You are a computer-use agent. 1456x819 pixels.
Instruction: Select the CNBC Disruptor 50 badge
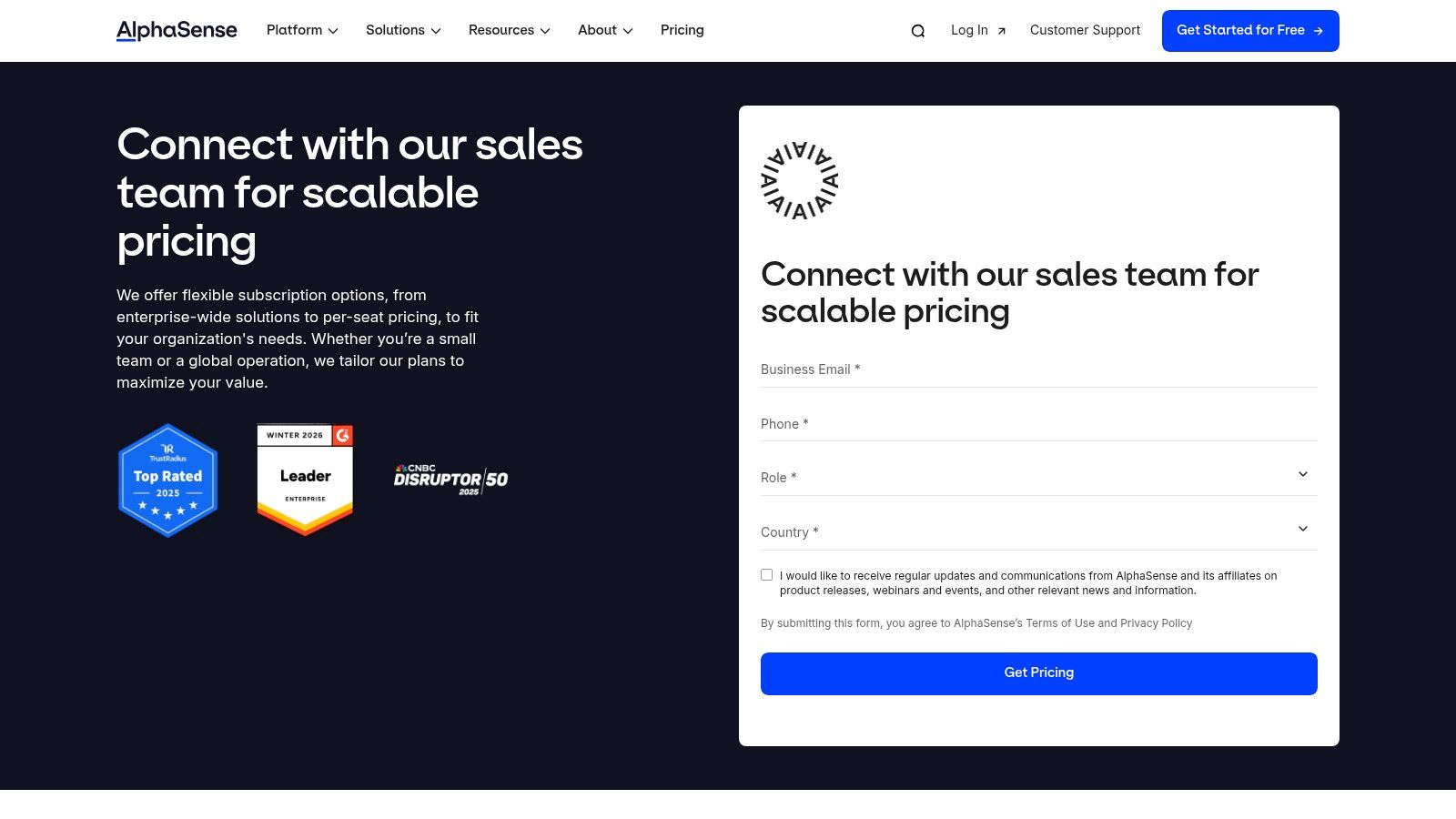coord(450,480)
